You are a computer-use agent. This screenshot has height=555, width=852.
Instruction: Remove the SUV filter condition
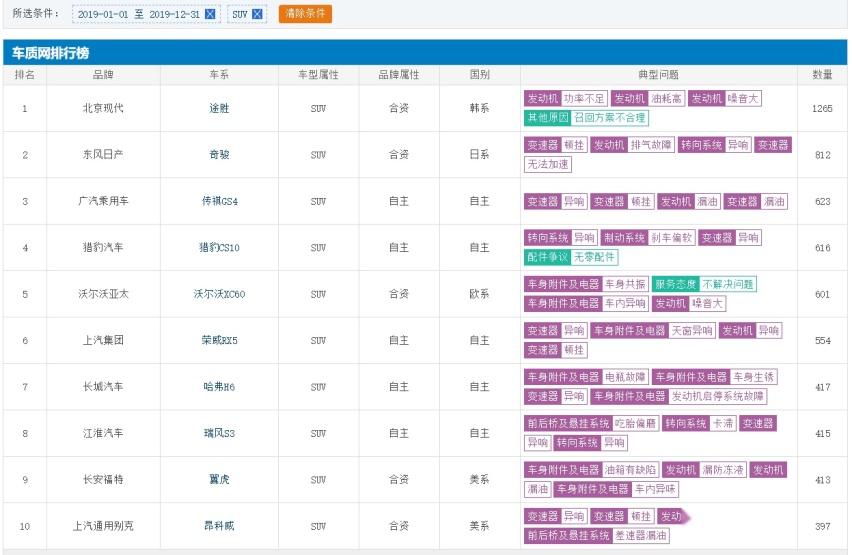[x=258, y=15]
